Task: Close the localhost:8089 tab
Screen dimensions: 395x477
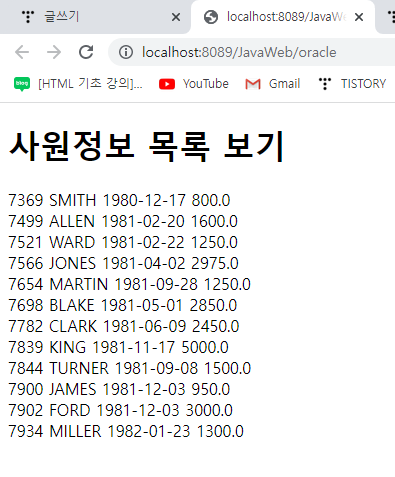Action: [x=359, y=17]
